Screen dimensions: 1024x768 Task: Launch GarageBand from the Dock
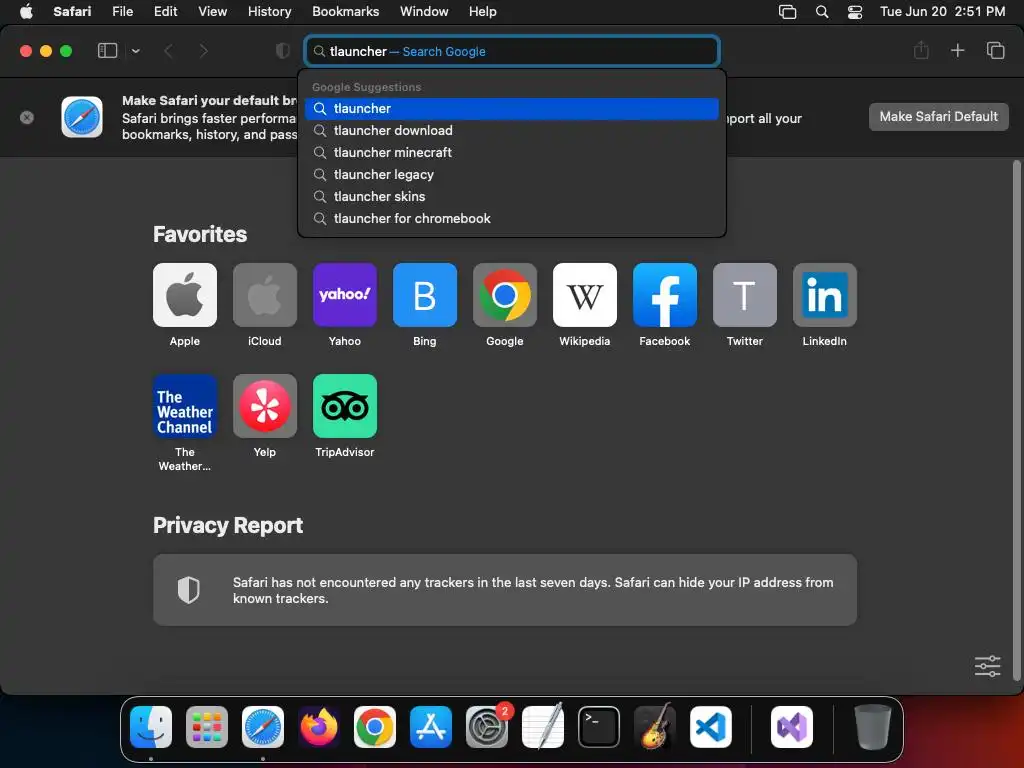[x=655, y=727]
